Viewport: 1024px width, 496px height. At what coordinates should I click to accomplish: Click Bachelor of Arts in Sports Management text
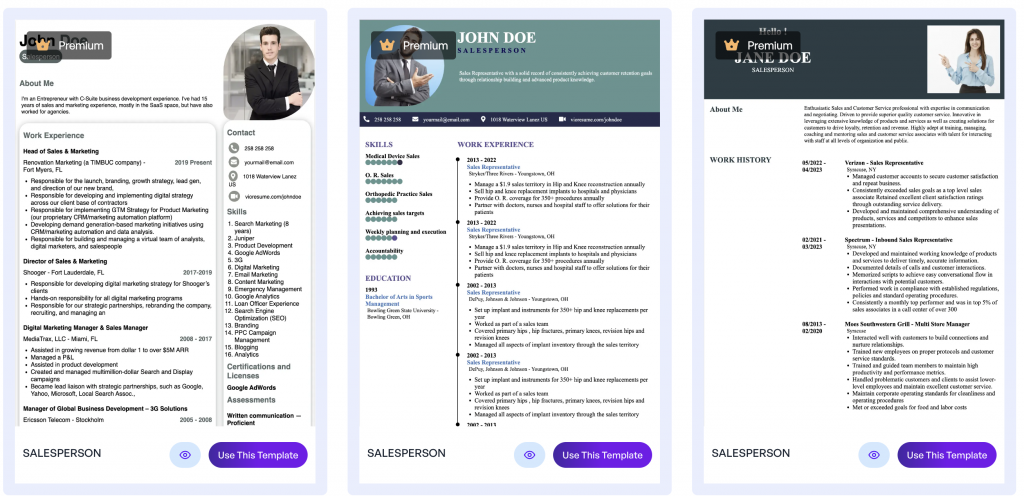[398, 300]
